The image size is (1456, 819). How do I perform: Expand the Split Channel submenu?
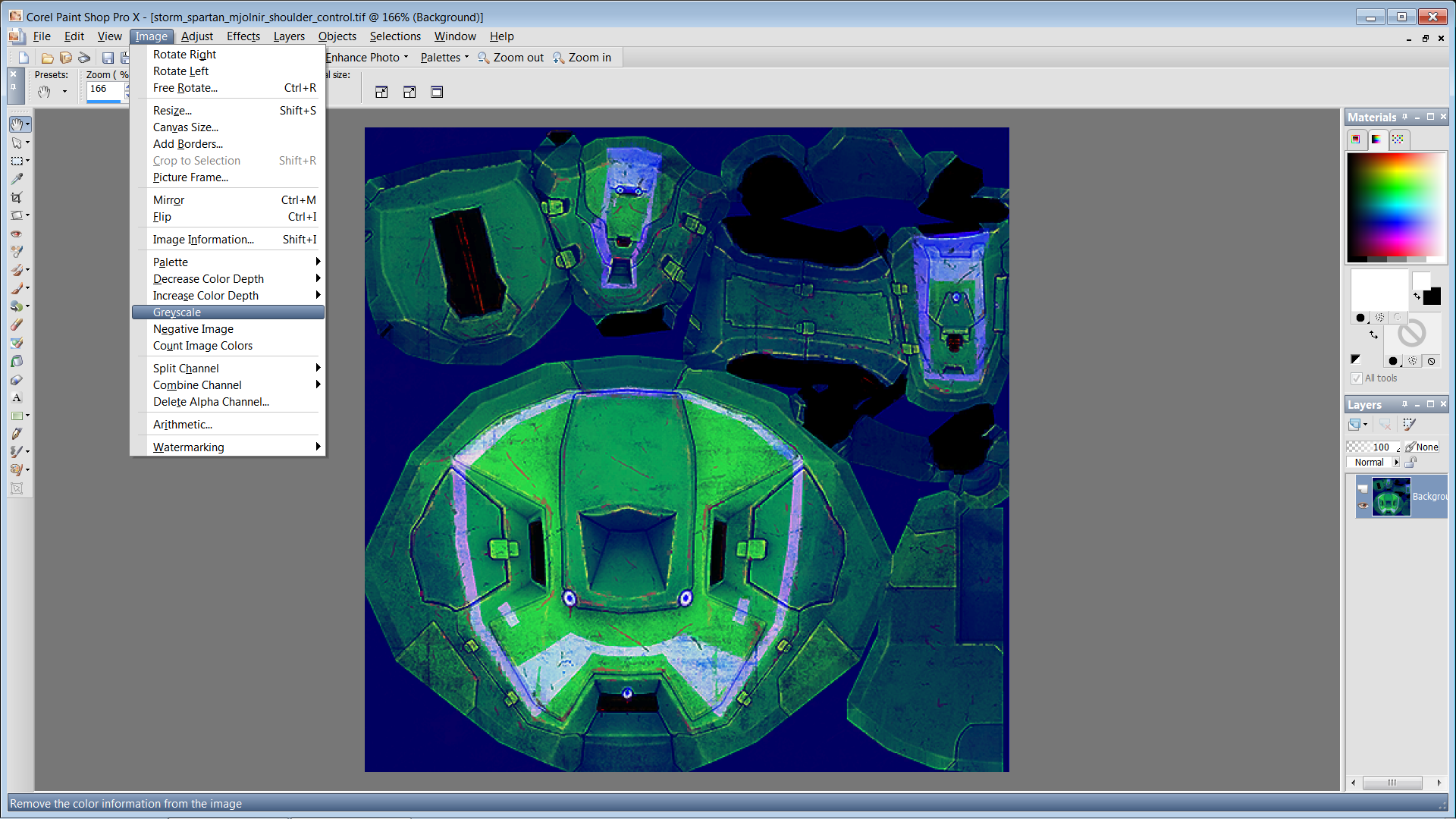[228, 369]
